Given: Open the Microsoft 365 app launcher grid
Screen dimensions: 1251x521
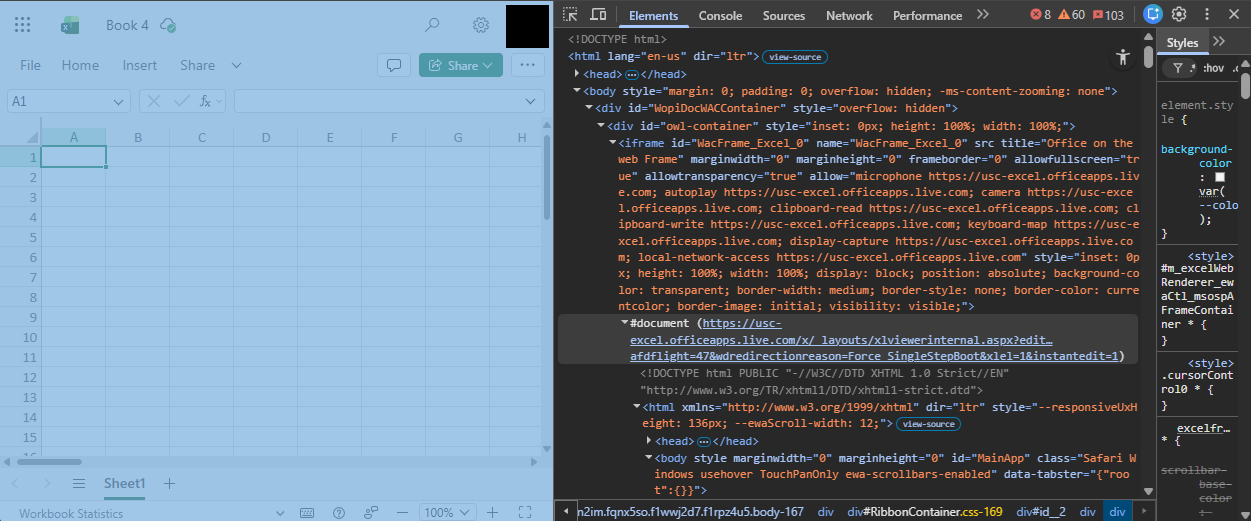Looking at the screenshot, I should 22,25.
